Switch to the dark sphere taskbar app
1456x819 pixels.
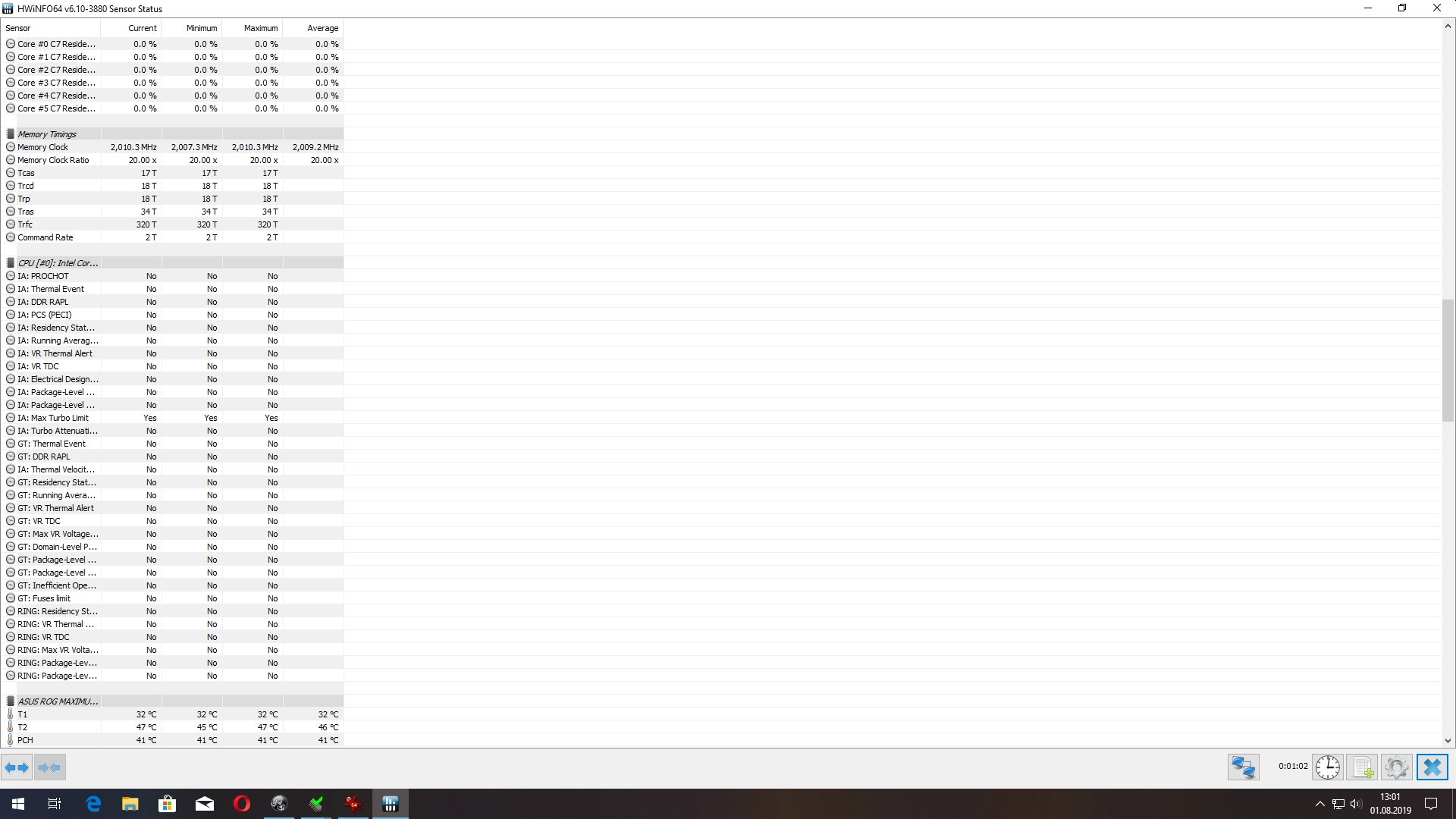click(x=279, y=804)
